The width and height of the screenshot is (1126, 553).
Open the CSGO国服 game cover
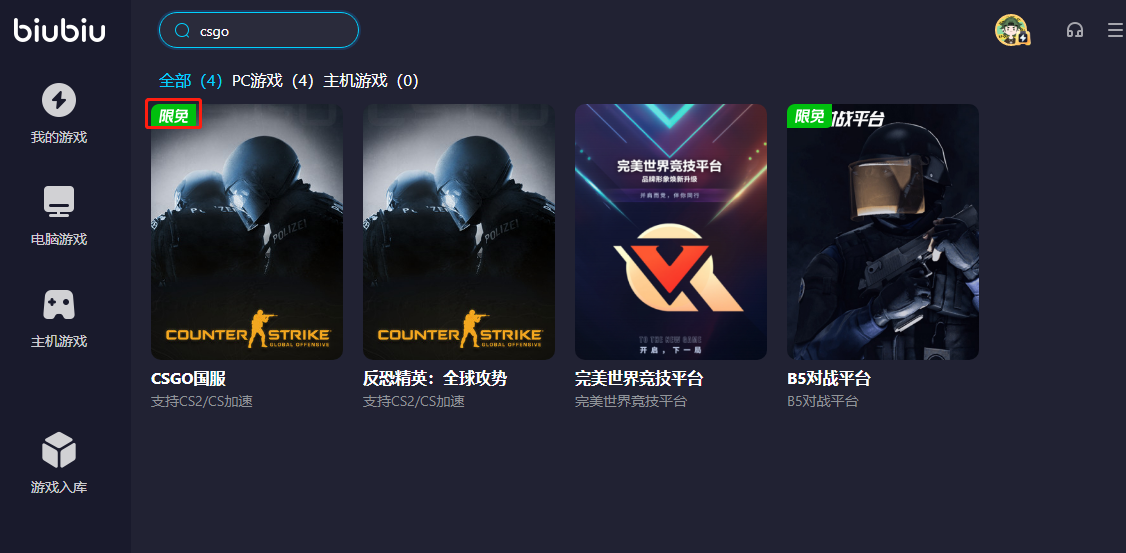pos(247,232)
